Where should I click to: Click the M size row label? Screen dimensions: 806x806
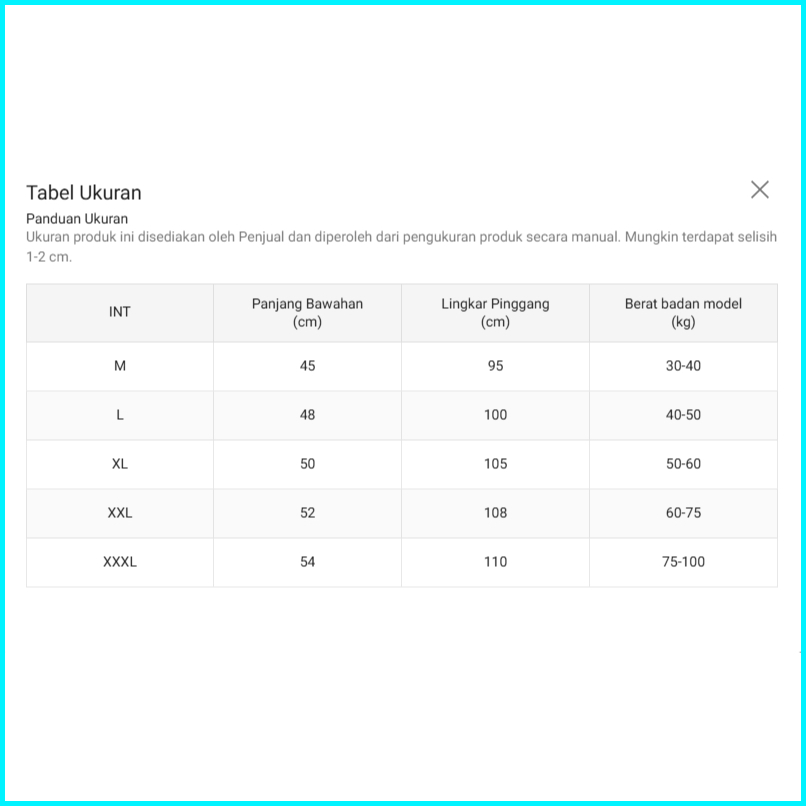pos(120,366)
